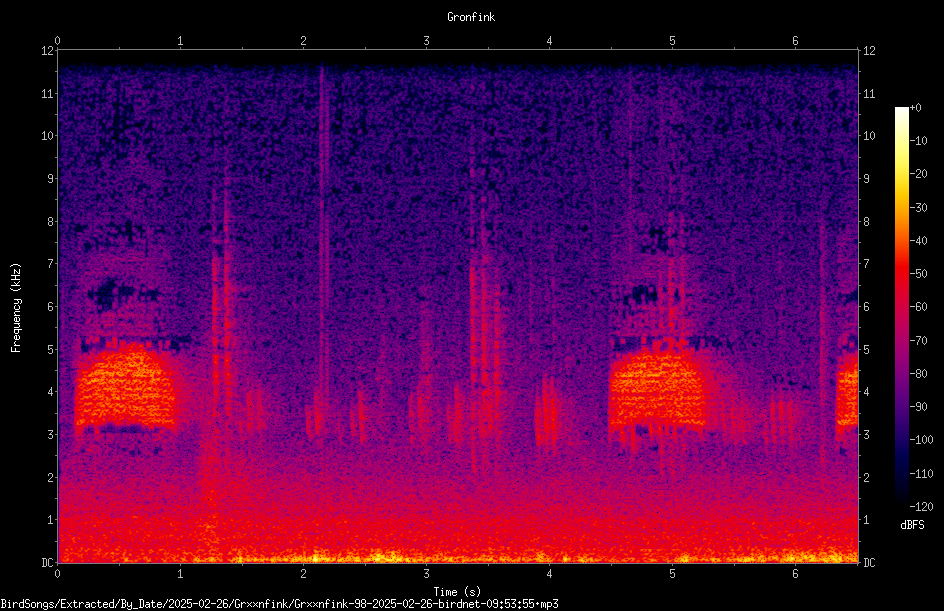Select the dBFS color scale bar
Image resolution: width=944 pixels, height=611 pixels.
(x=901, y=306)
